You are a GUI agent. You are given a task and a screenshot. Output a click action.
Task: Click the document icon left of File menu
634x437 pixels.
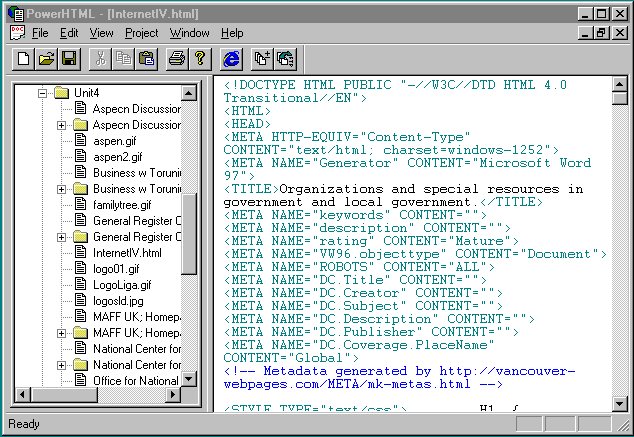[x=17, y=33]
